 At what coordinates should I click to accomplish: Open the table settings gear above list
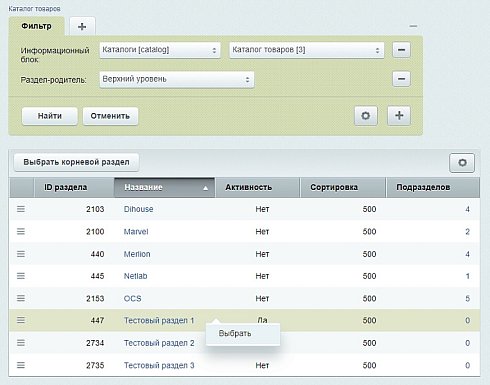click(x=462, y=163)
